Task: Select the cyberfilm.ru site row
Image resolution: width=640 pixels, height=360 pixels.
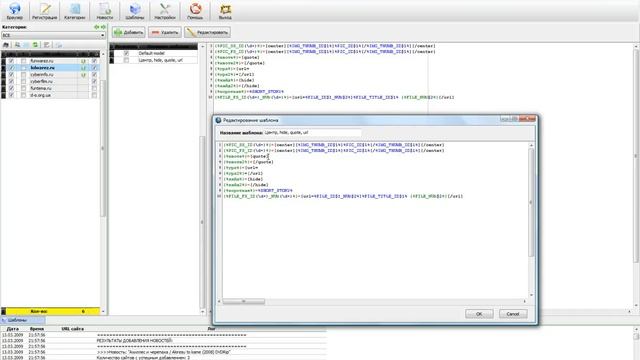Action: click(50, 82)
